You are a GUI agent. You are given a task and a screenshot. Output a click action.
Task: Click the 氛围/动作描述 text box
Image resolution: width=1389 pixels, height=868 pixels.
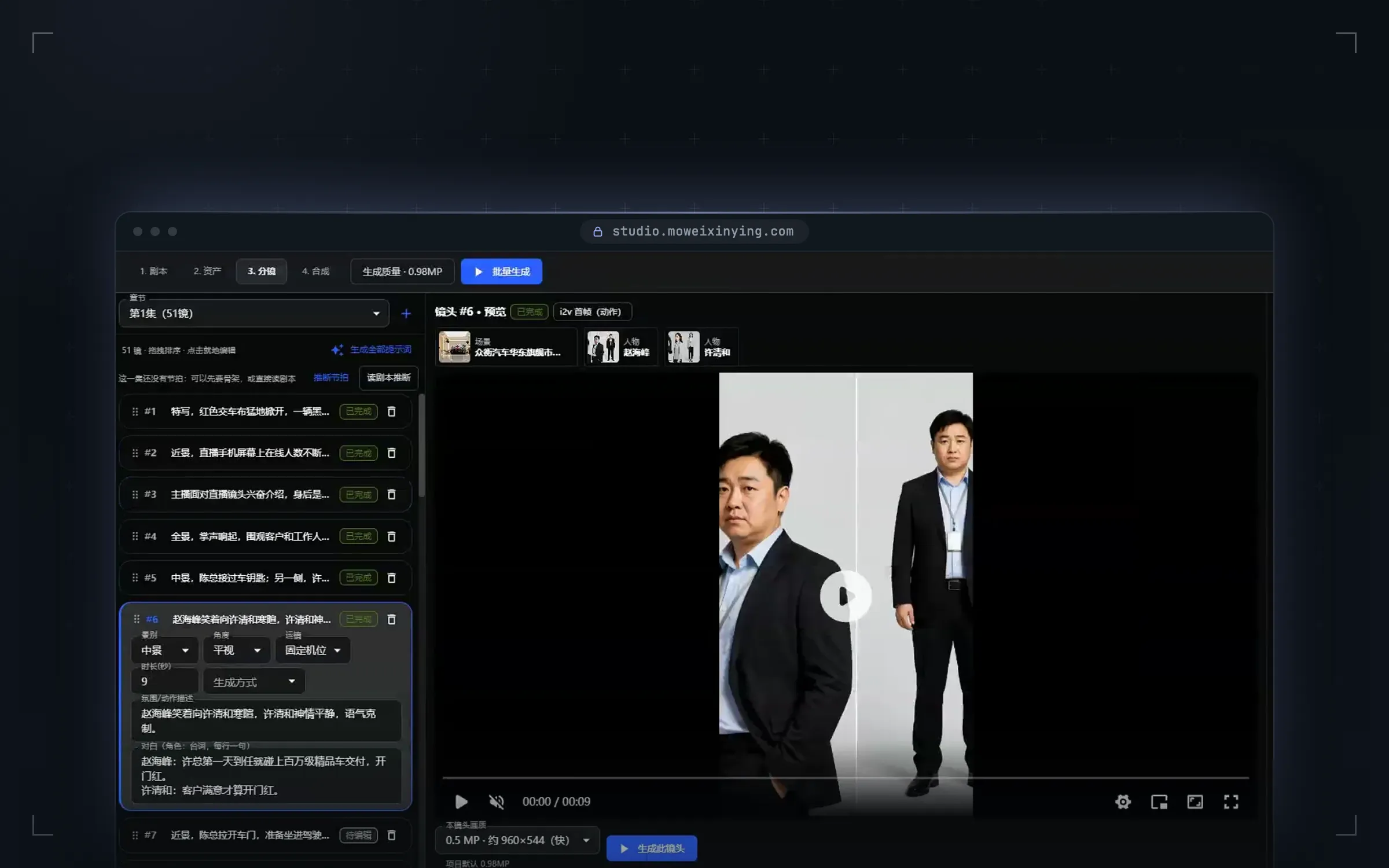[266, 721]
